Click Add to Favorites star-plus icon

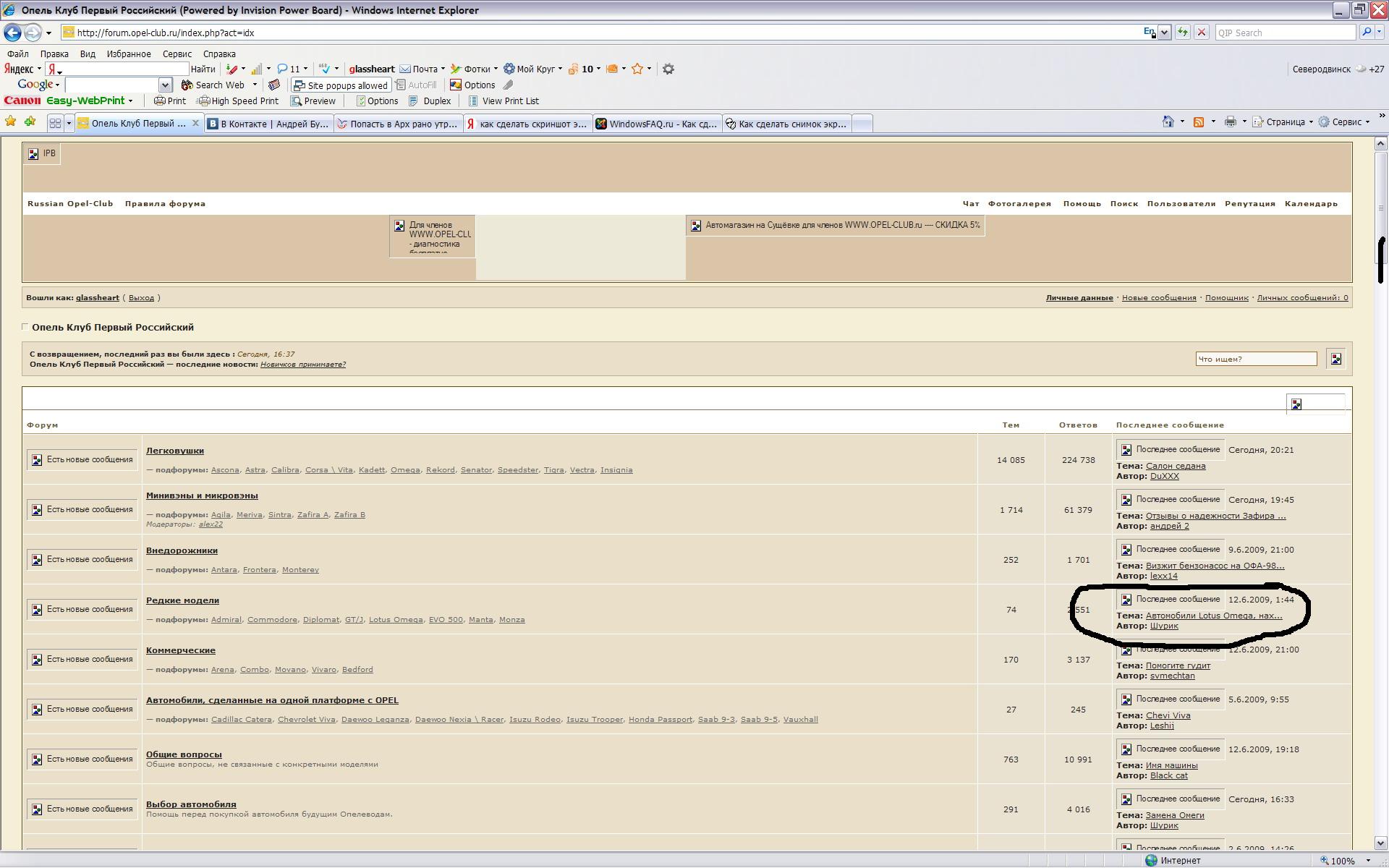tap(30, 122)
